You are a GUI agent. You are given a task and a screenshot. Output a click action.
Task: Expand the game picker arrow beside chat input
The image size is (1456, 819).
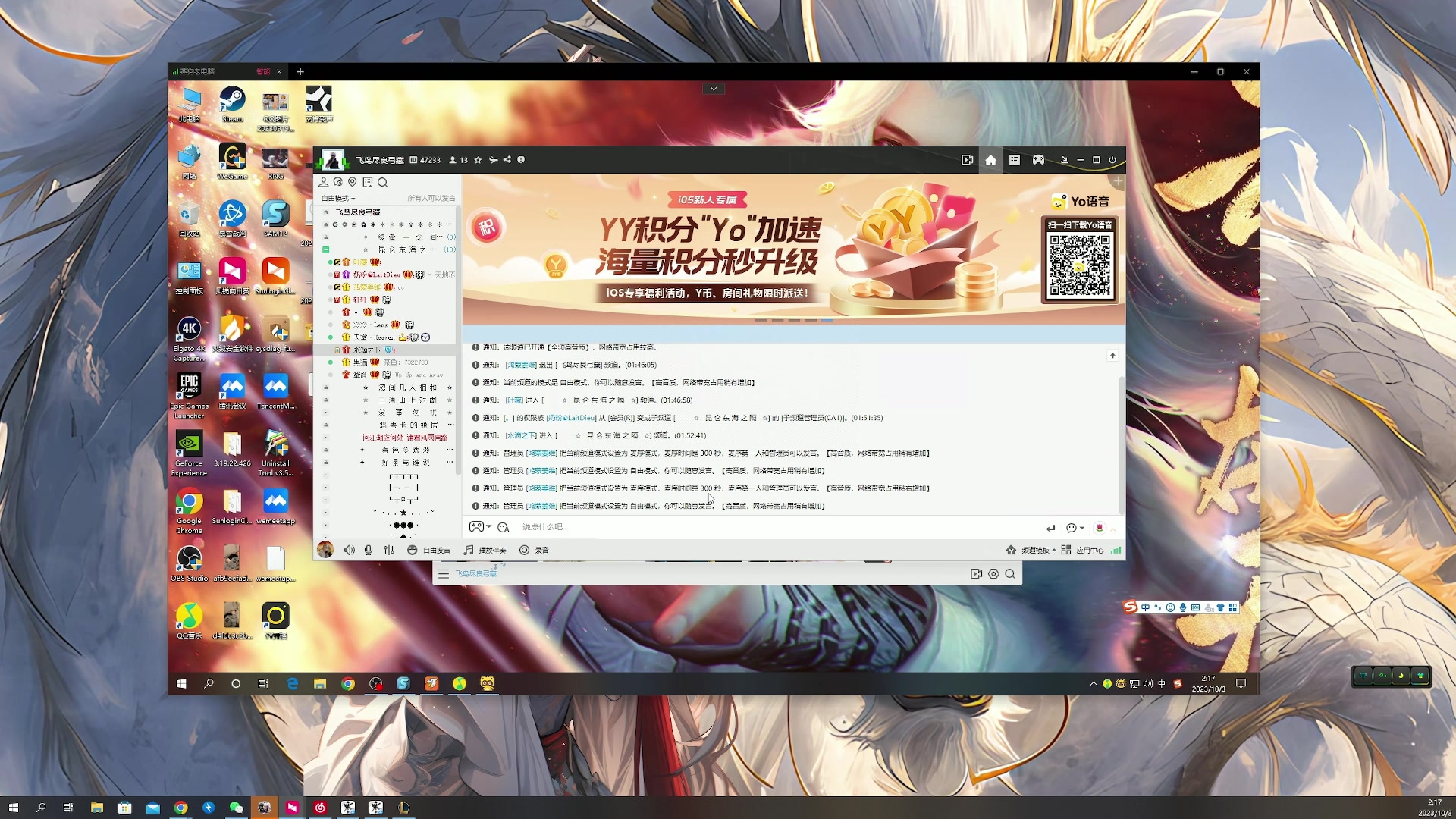pyautogui.click(x=488, y=526)
